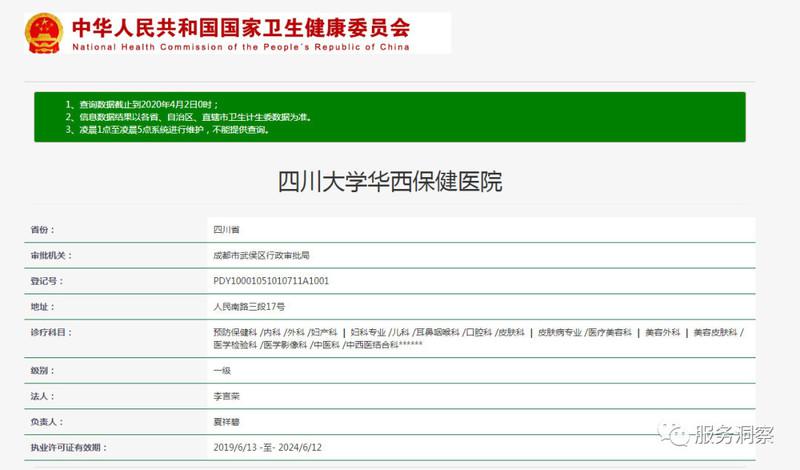Click the 中华人民共和国国家卫生健康委员会 header title
The height and width of the screenshot is (470, 800).
pyautogui.click(x=240, y=25)
